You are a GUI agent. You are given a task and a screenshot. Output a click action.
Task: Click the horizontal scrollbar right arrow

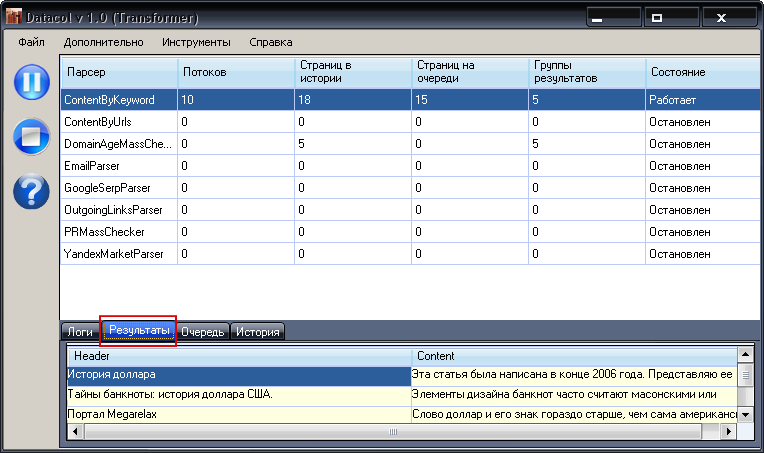[729, 432]
